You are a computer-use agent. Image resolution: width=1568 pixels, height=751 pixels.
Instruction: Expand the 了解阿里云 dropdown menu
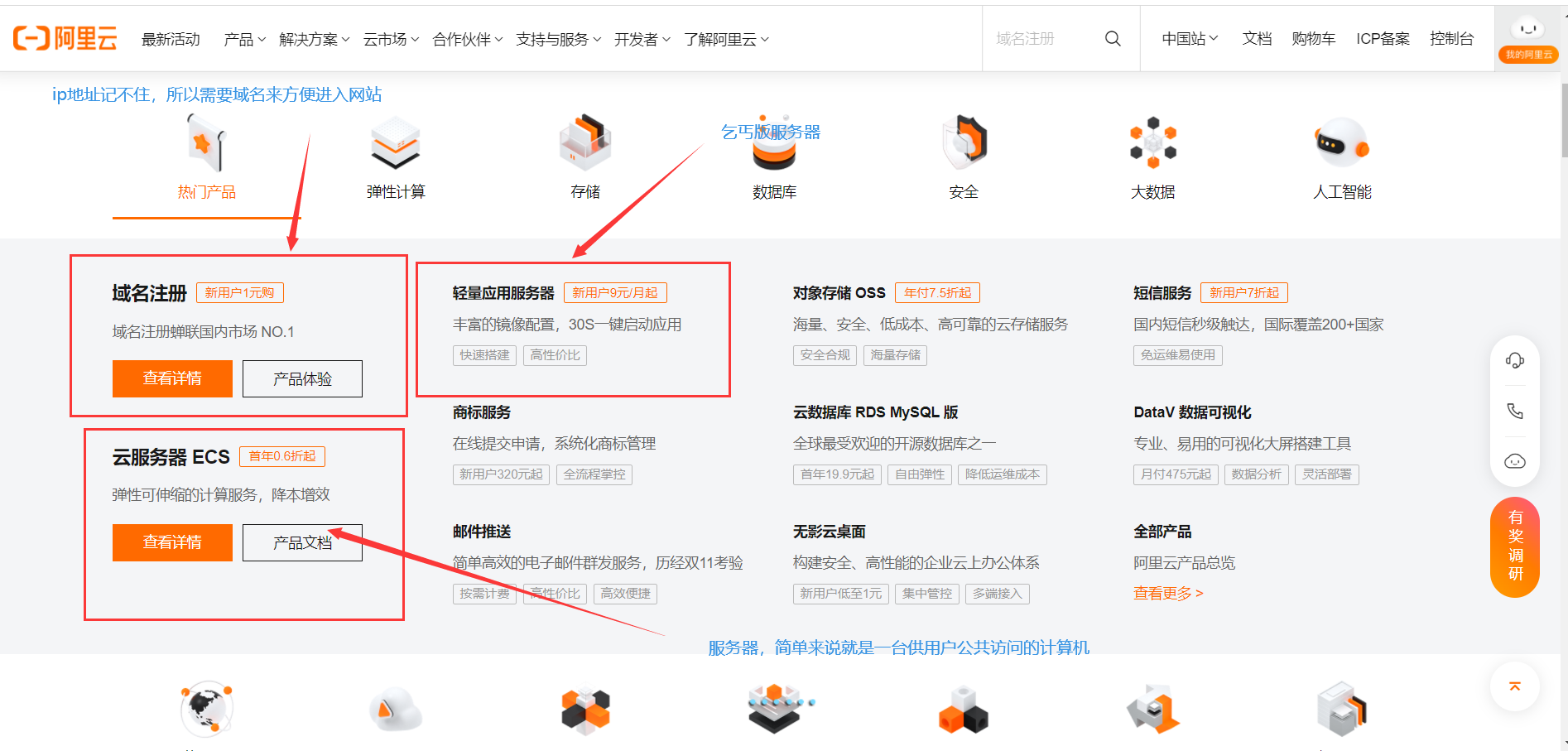(x=727, y=39)
